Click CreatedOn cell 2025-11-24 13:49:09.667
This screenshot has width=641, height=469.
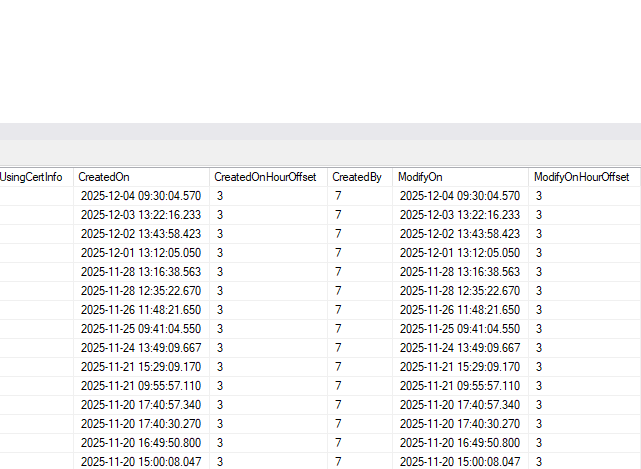141,348
